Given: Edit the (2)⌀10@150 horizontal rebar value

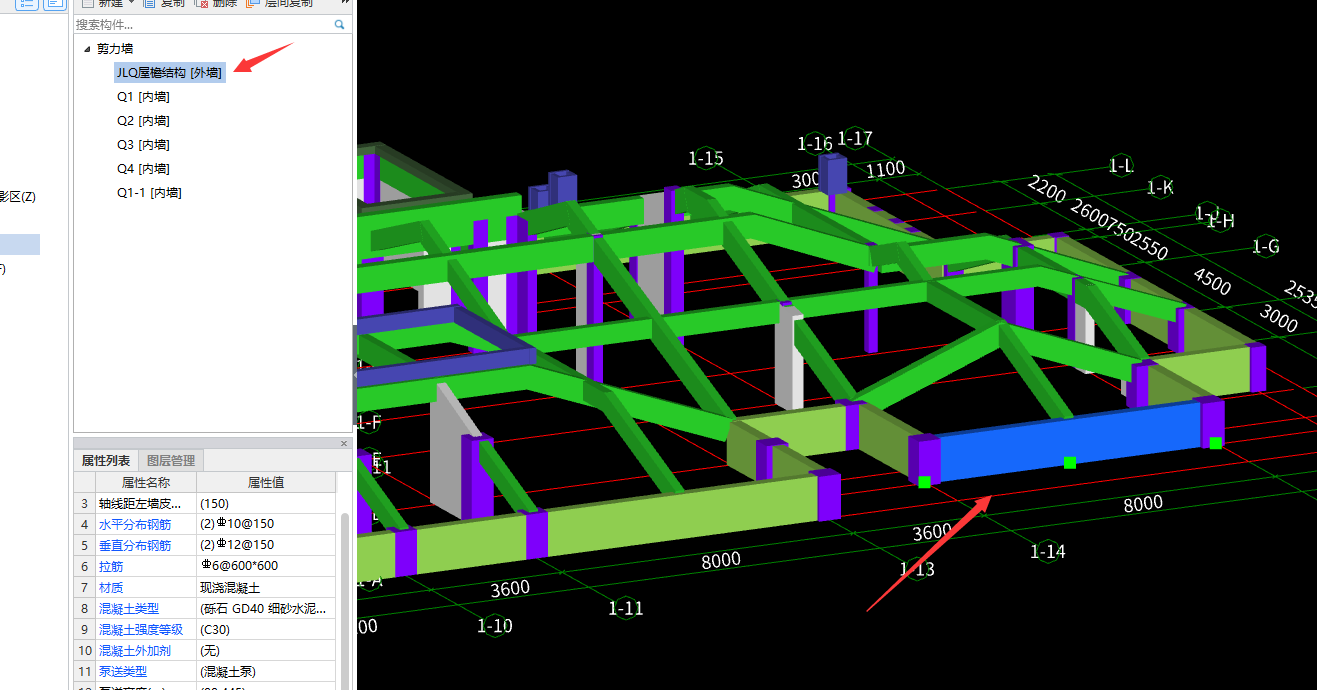Looking at the screenshot, I should pos(266,524).
